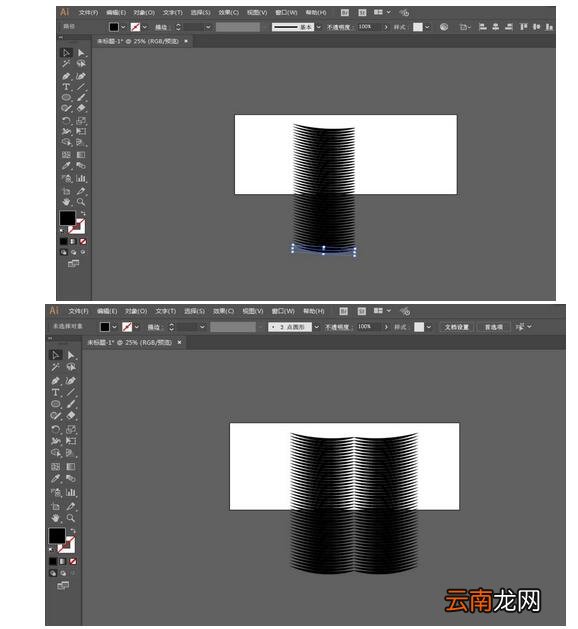Image resolution: width=578 pixels, height=629 pixels.
Task: Select the Eraser tool in lower window
Action: click(71, 416)
